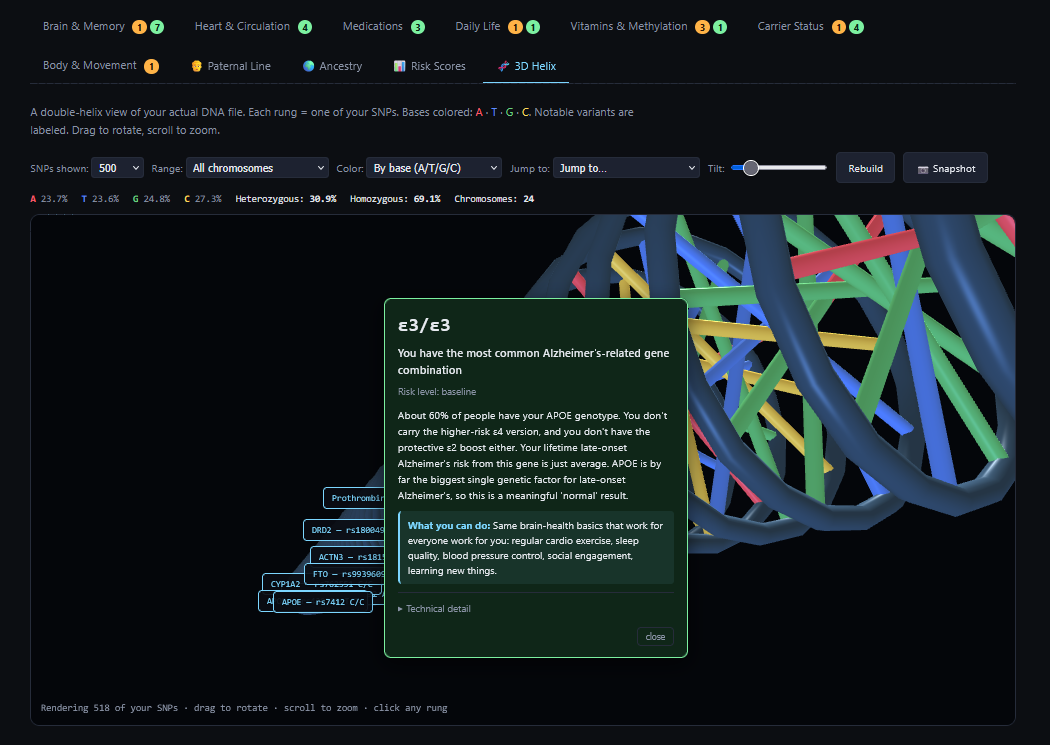Image resolution: width=1050 pixels, height=745 pixels.
Task: Open the Medications tab
Action: [x=383, y=27]
